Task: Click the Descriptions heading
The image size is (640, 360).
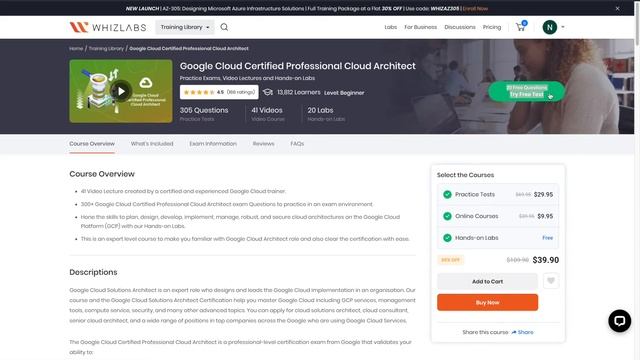Action: [93, 272]
